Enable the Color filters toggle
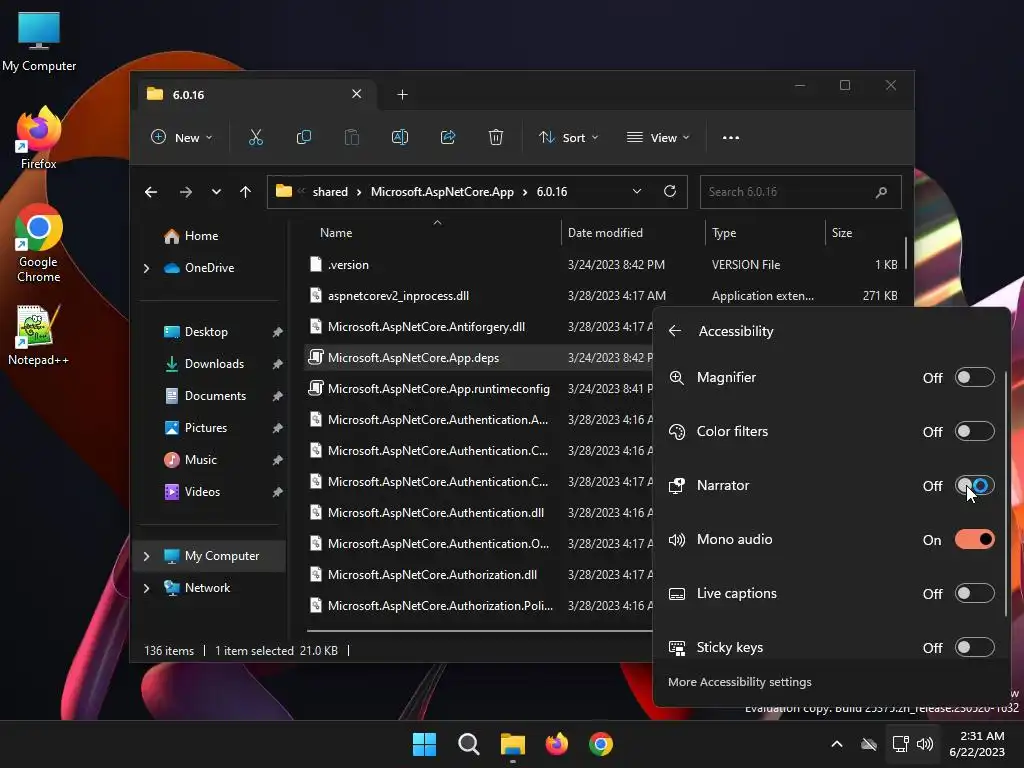Screen dimensions: 1024x768 [974, 432]
